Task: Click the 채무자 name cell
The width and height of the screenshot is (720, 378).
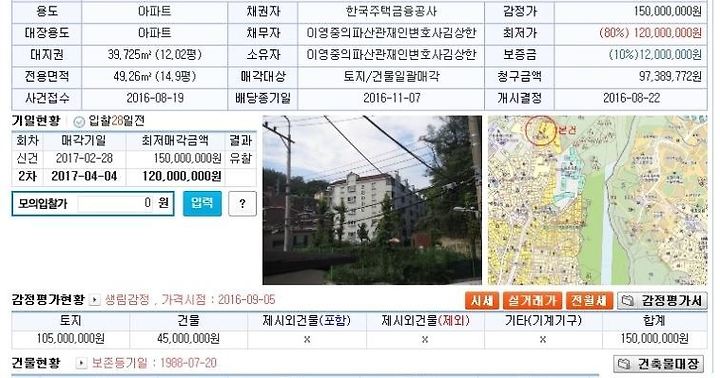Action: [391, 33]
